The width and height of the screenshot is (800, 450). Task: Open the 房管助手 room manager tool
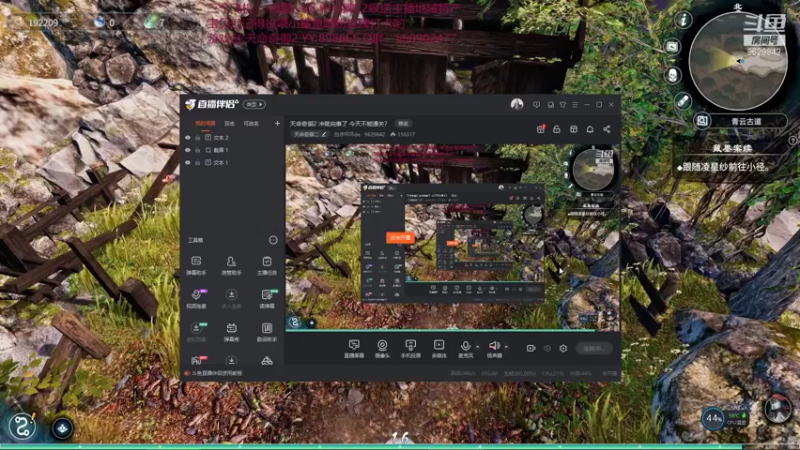(231, 265)
